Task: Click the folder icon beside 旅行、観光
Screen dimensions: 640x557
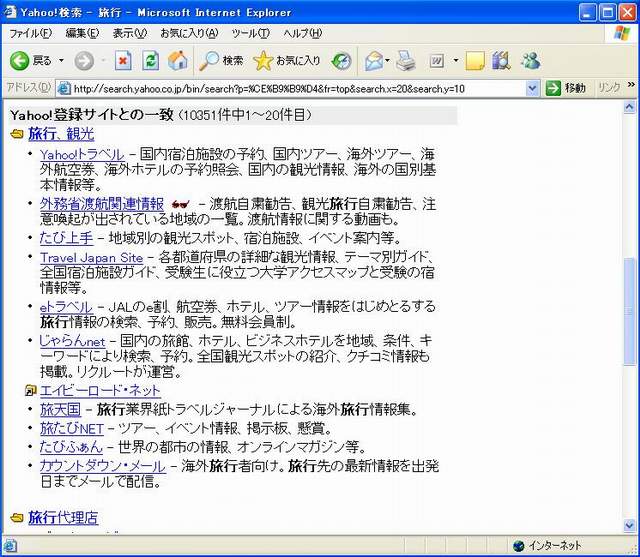Action: pos(17,134)
